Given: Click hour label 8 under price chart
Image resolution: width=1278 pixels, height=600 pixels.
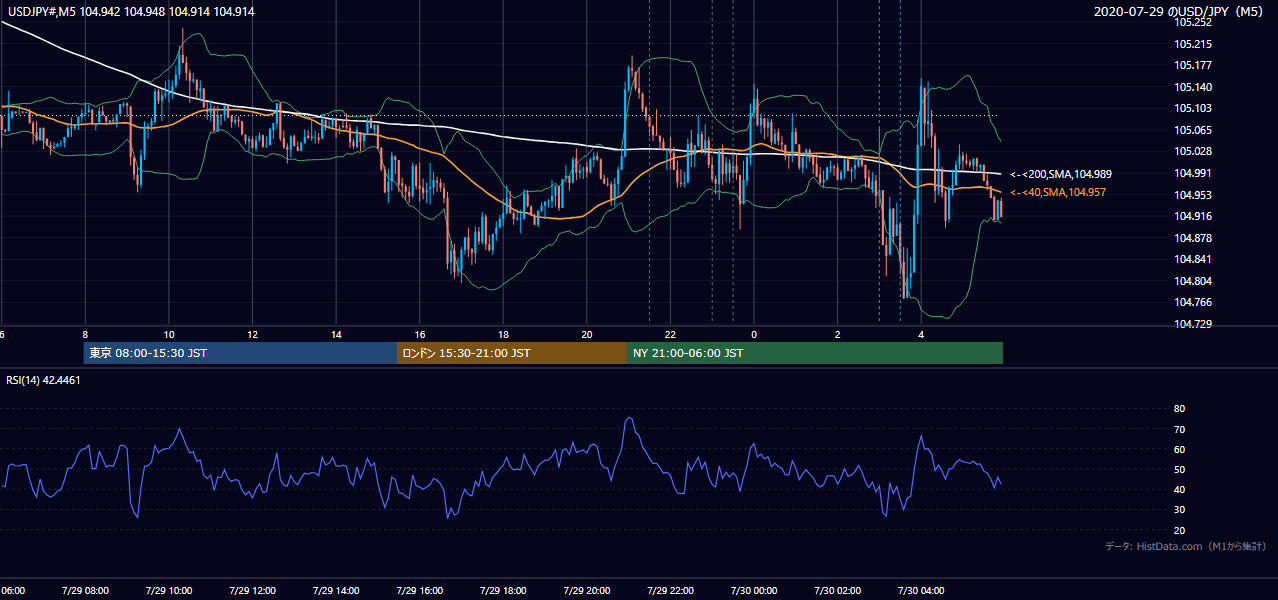Looking at the screenshot, I should [x=85, y=334].
